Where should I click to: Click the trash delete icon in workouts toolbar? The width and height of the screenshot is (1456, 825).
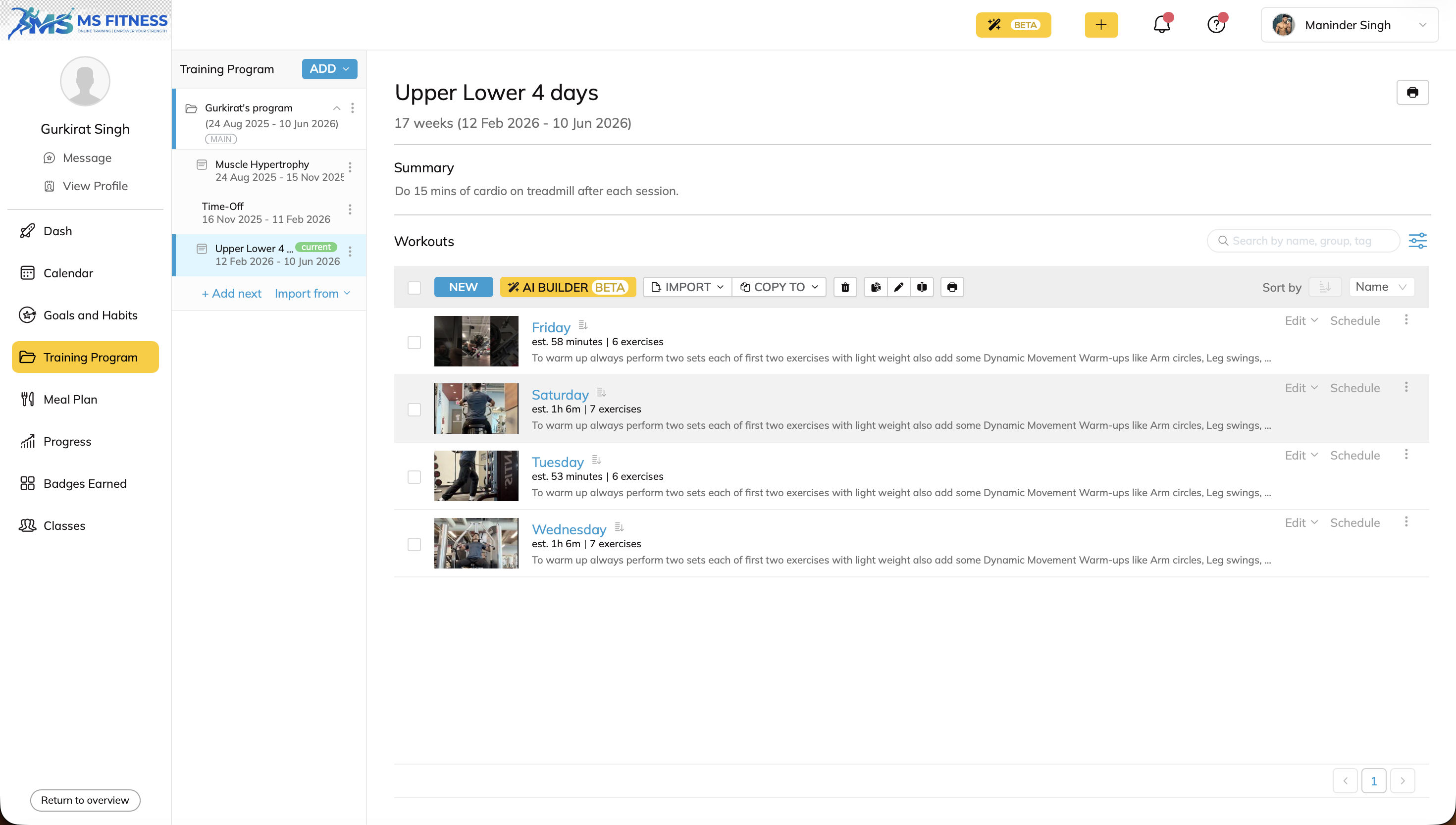click(x=845, y=287)
